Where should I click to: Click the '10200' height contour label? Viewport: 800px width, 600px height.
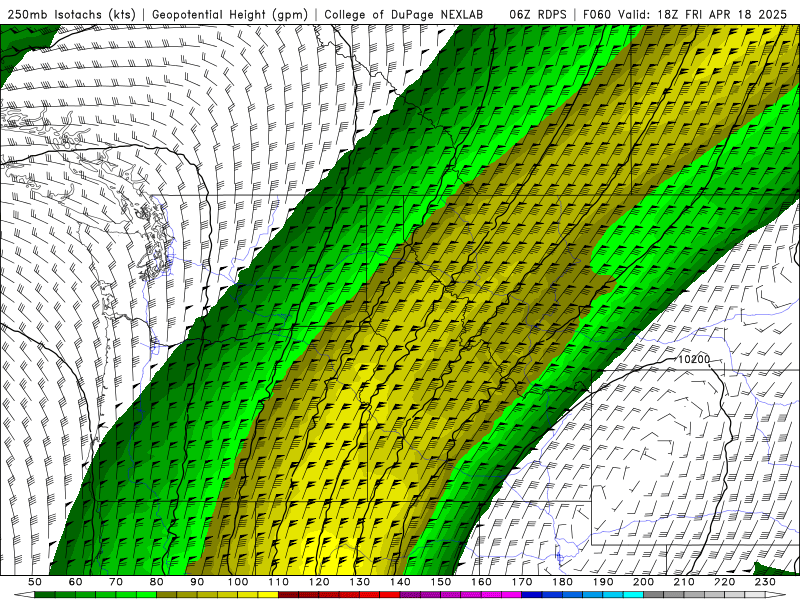point(694,359)
